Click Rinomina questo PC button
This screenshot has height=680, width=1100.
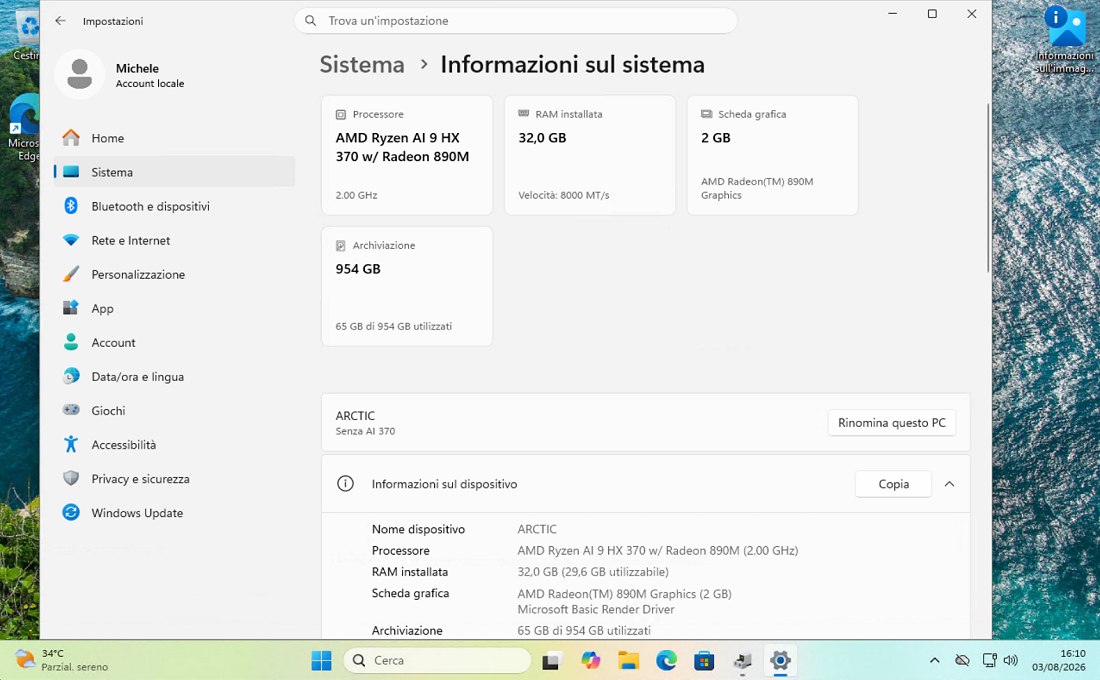pyautogui.click(x=892, y=422)
